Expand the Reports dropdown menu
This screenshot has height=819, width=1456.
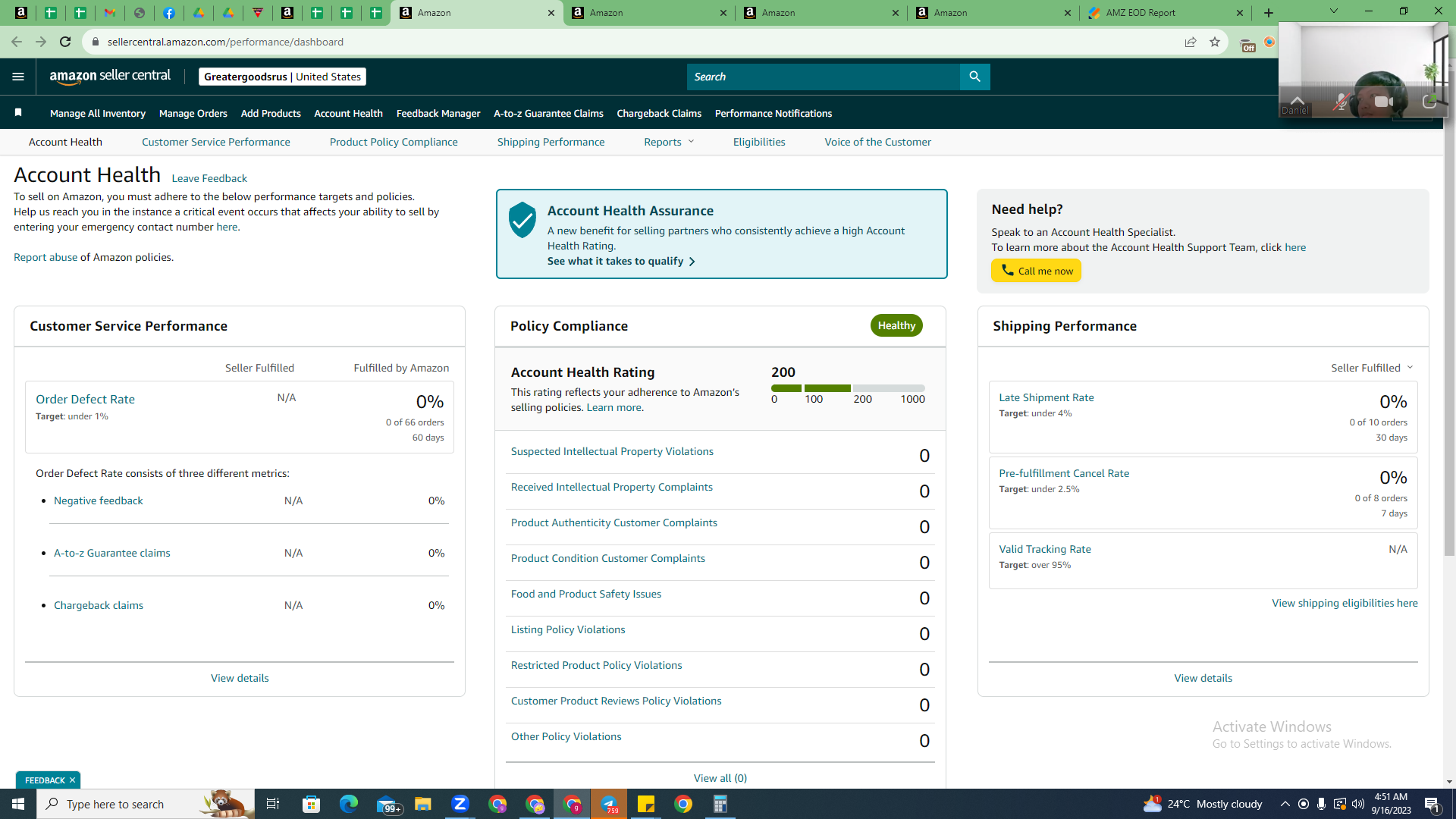pyautogui.click(x=669, y=142)
